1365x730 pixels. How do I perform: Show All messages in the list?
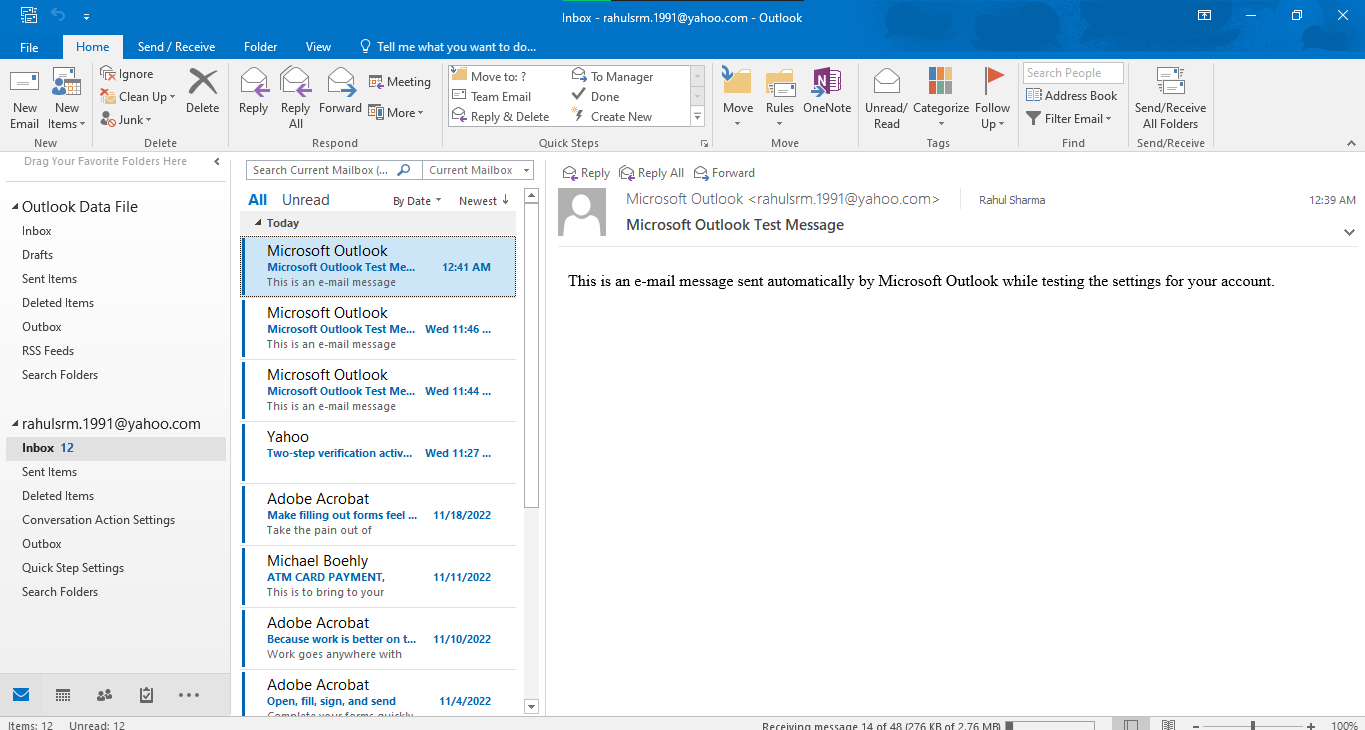(258, 200)
